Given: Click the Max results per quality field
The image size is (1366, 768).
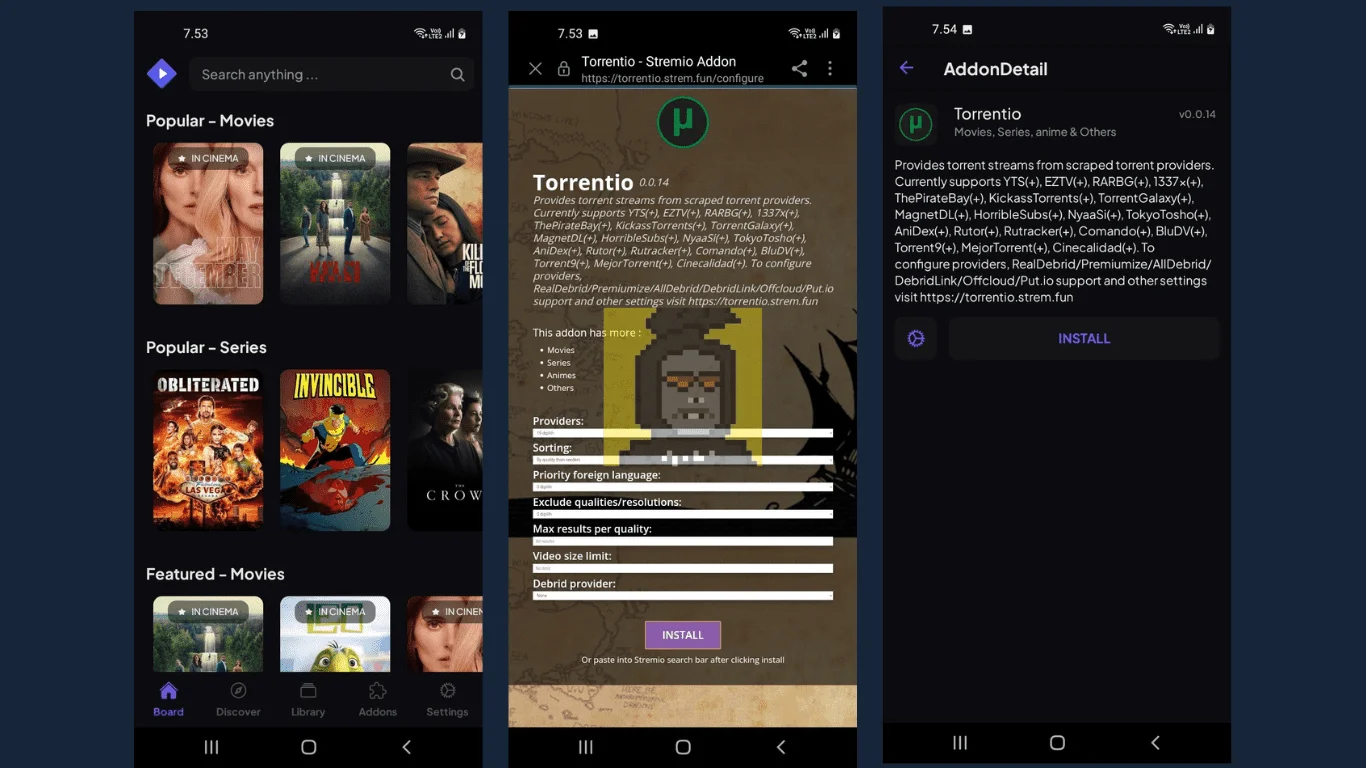Looking at the screenshot, I should [683, 541].
